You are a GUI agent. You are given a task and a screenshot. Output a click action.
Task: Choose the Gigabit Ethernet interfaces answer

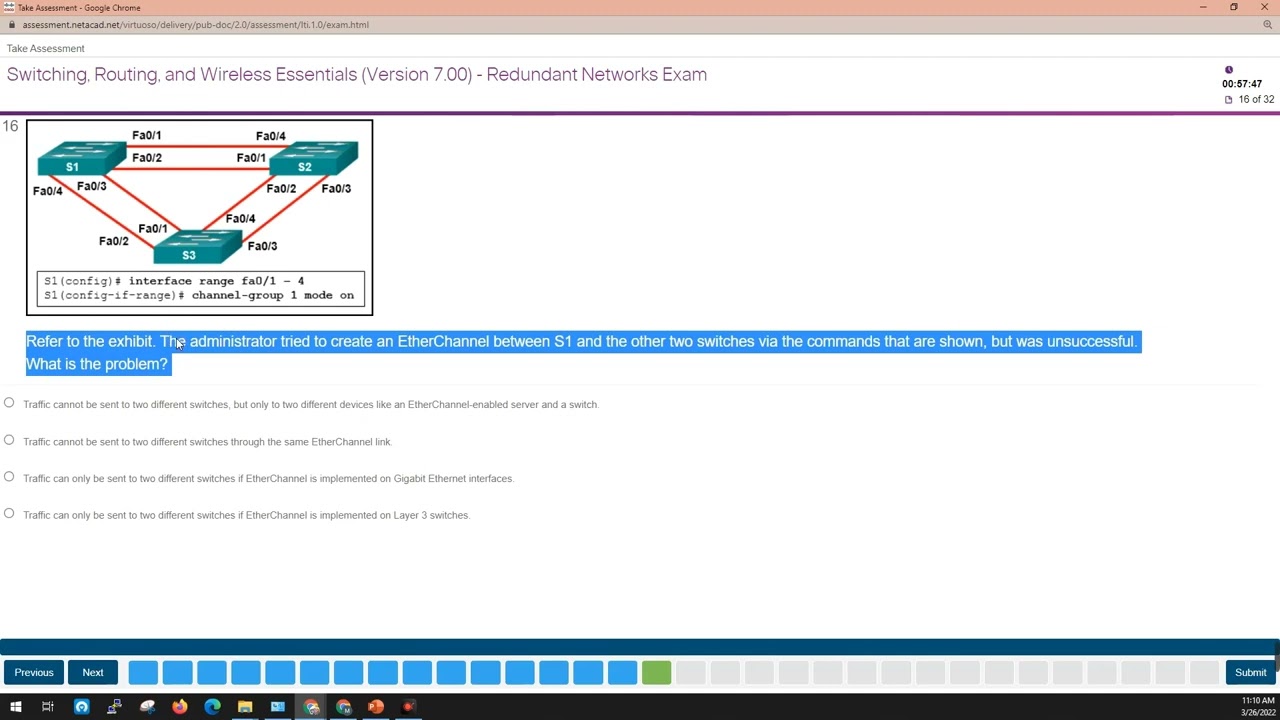pos(9,477)
